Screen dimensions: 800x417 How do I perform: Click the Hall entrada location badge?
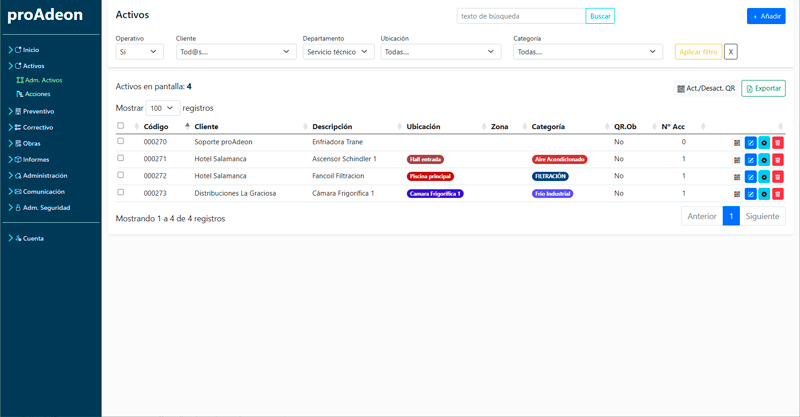426,160
